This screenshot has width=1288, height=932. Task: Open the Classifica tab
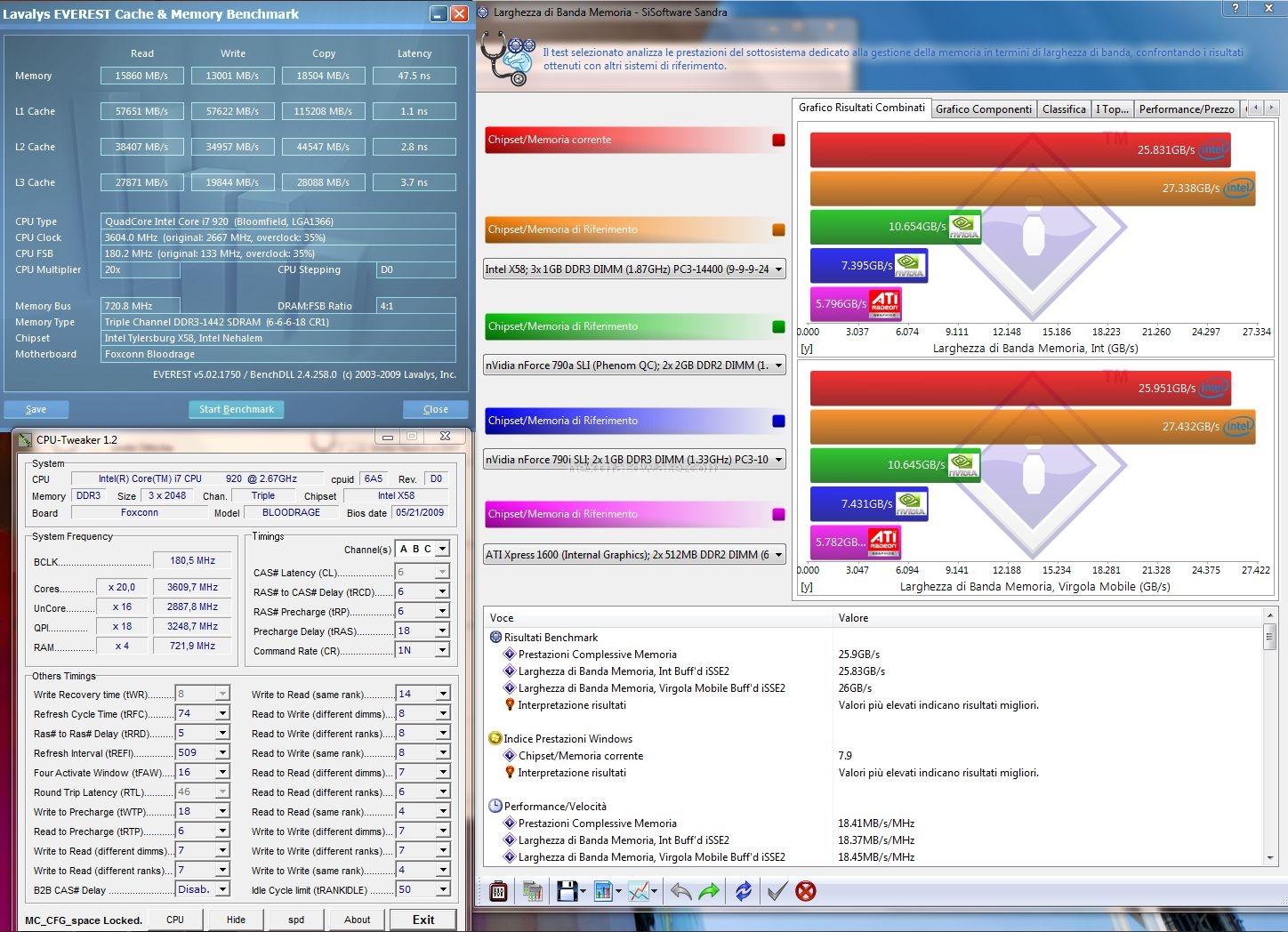coord(1064,108)
